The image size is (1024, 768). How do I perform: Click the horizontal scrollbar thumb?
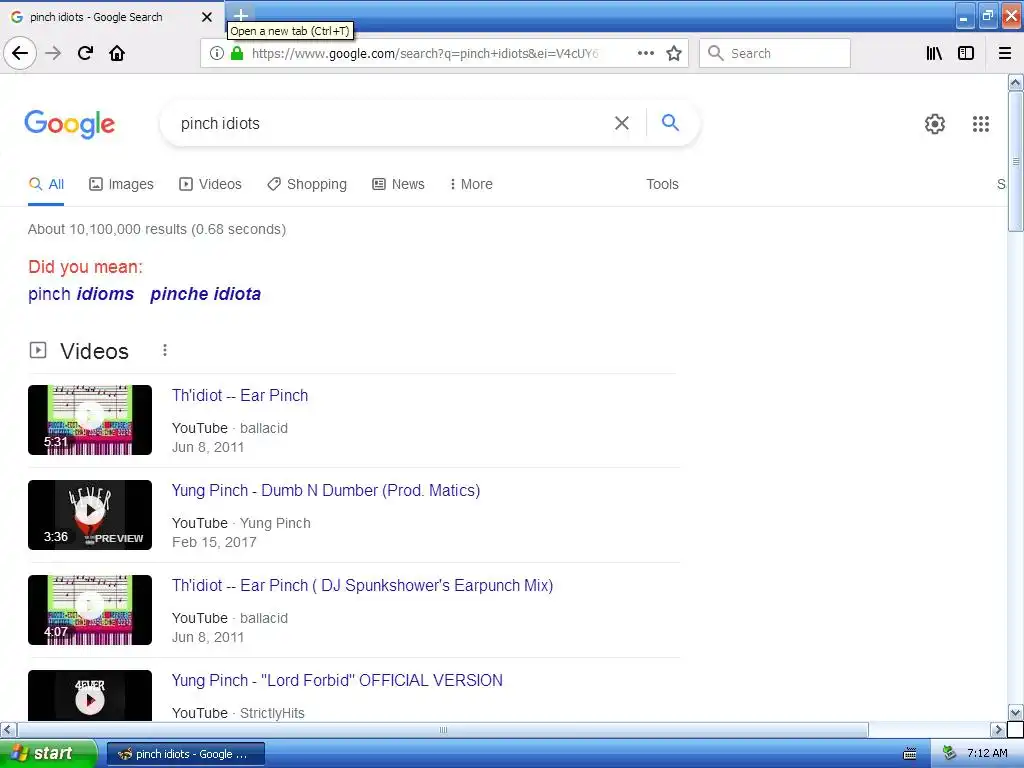[443, 729]
